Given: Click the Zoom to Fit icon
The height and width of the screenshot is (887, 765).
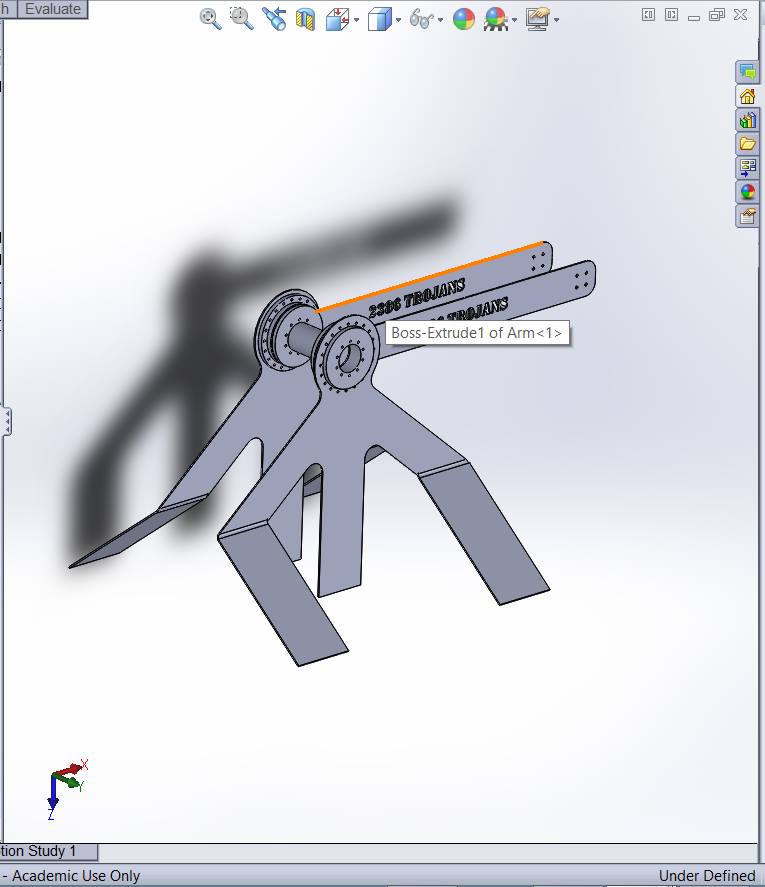Looking at the screenshot, I should (x=210, y=19).
